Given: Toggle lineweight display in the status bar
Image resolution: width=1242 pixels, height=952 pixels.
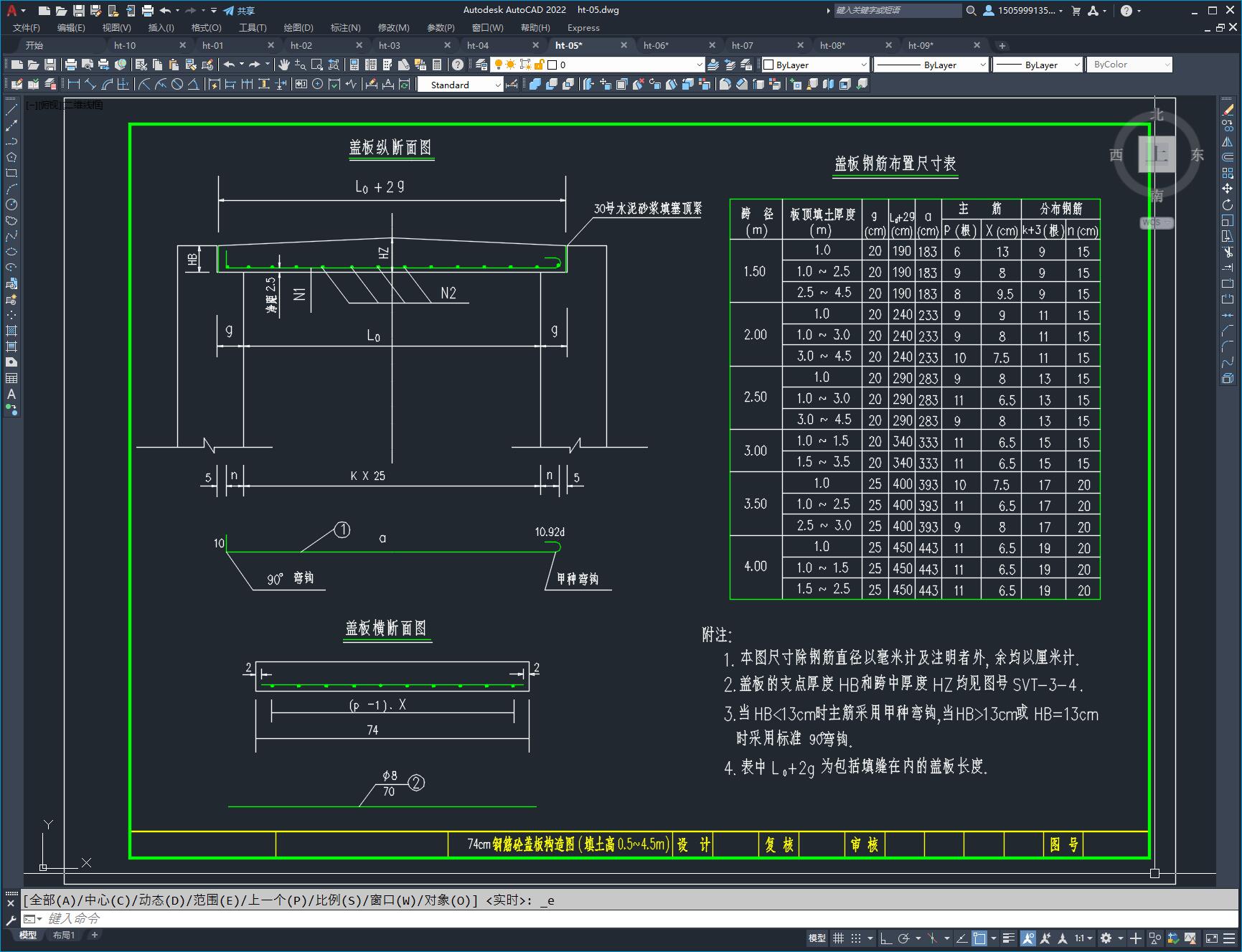Looking at the screenshot, I should pos(1009,938).
